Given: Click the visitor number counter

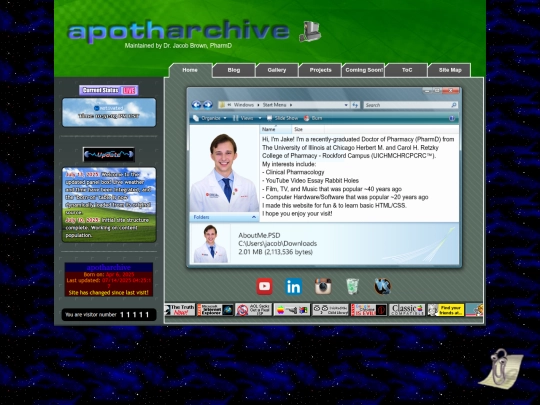Looking at the screenshot, I should (x=109, y=314).
